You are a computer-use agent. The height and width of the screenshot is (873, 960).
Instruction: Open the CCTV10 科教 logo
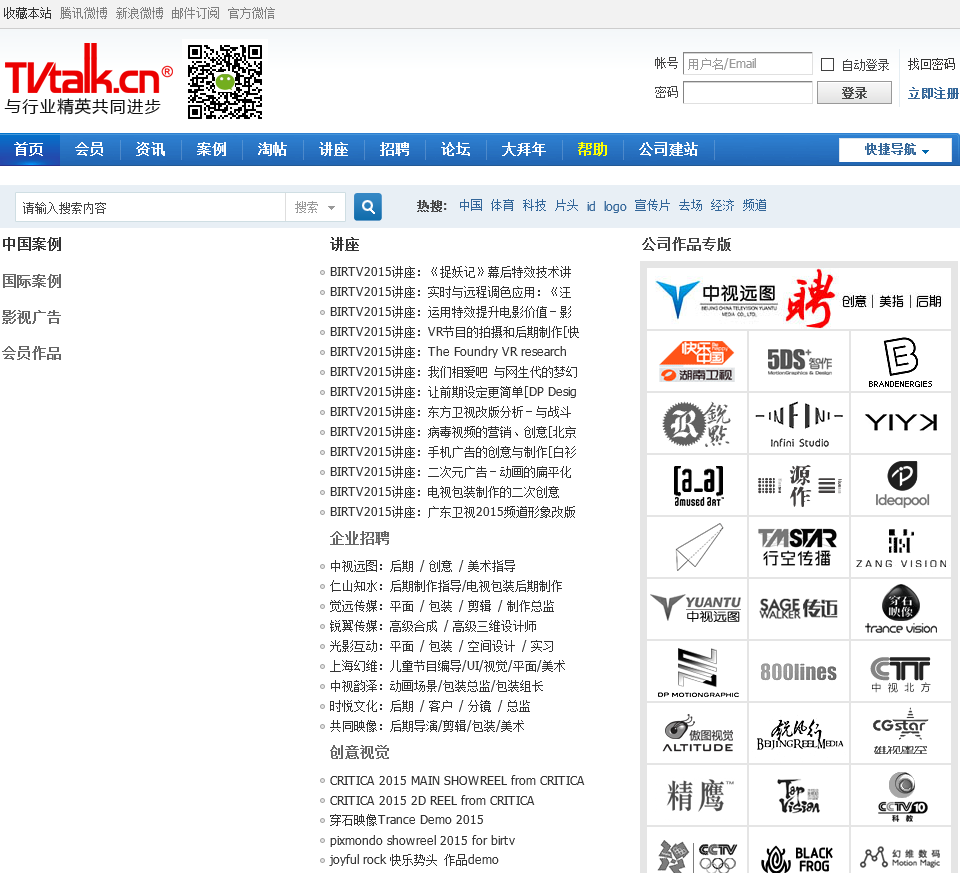901,795
